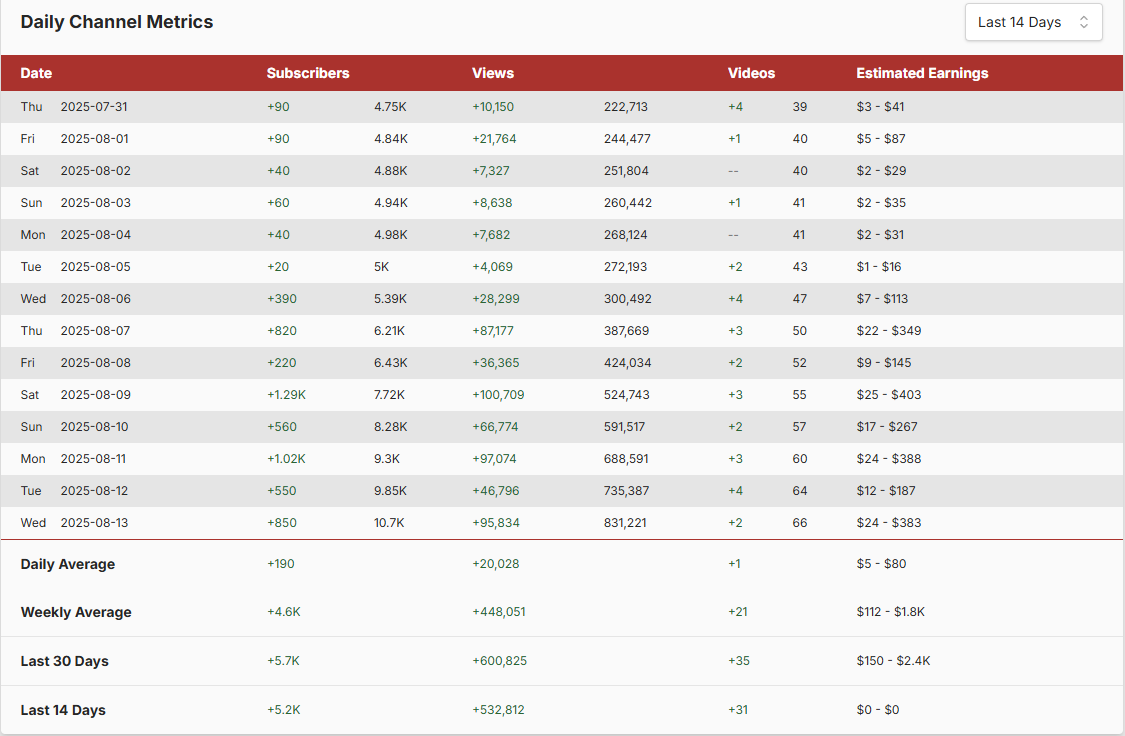Click the Date column header
Screen dimensions: 1125x736
pos(36,73)
